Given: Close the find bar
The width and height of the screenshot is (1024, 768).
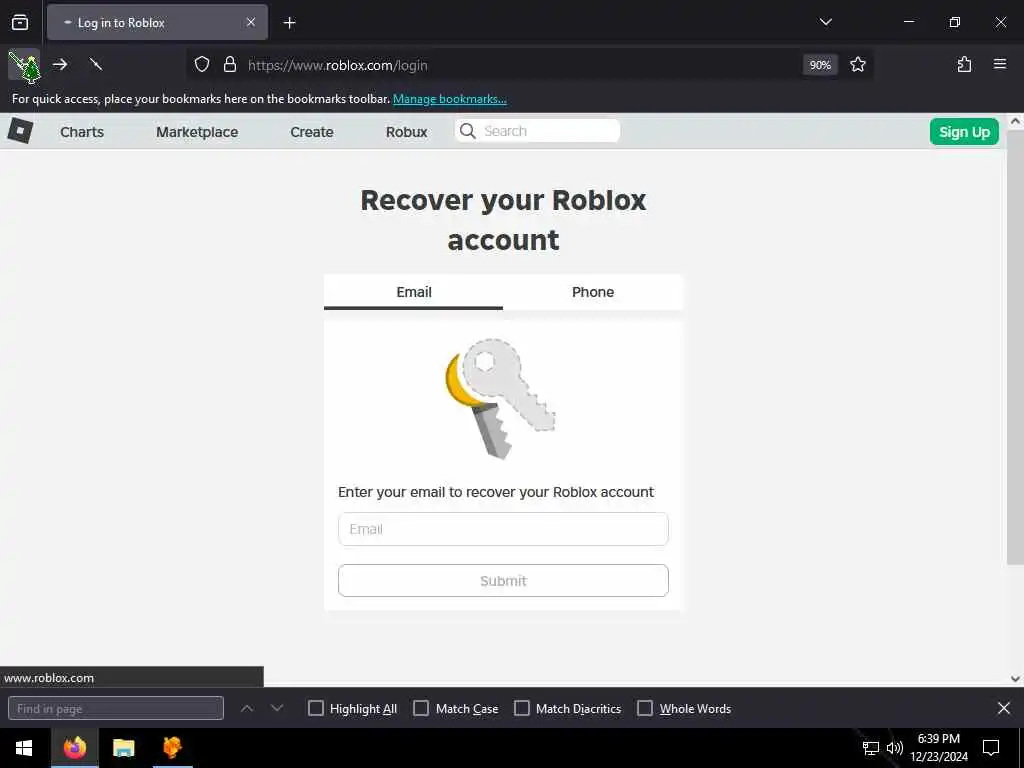Looking at the screenshot, I should (1004, 708).
